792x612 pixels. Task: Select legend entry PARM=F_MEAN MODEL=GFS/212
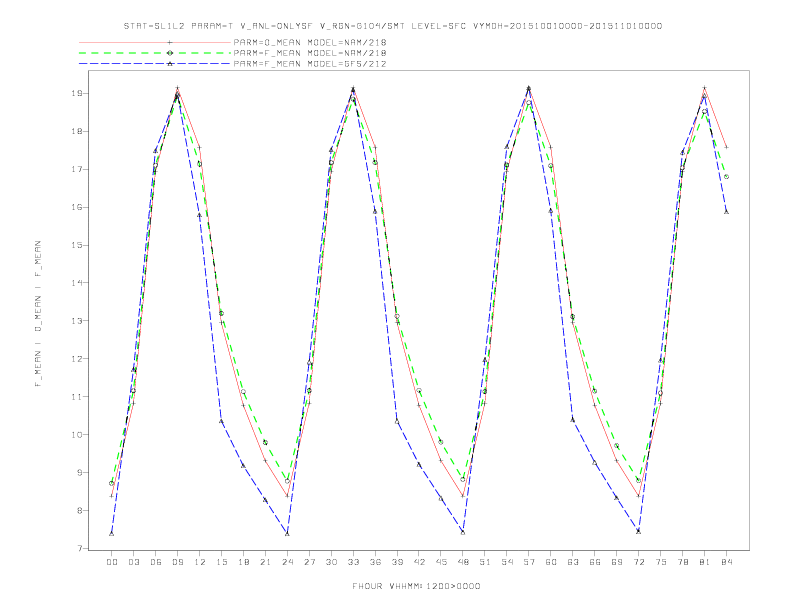310,64
